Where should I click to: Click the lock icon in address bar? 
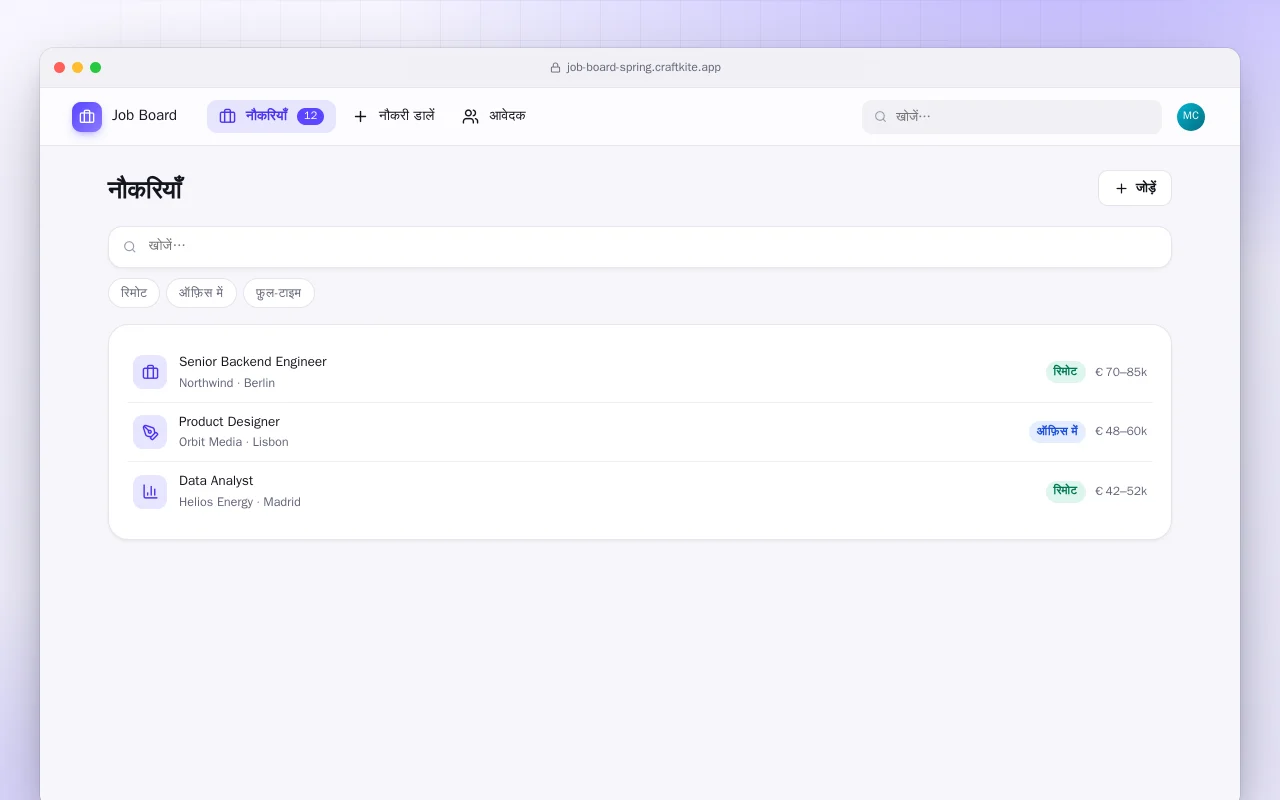555,68
